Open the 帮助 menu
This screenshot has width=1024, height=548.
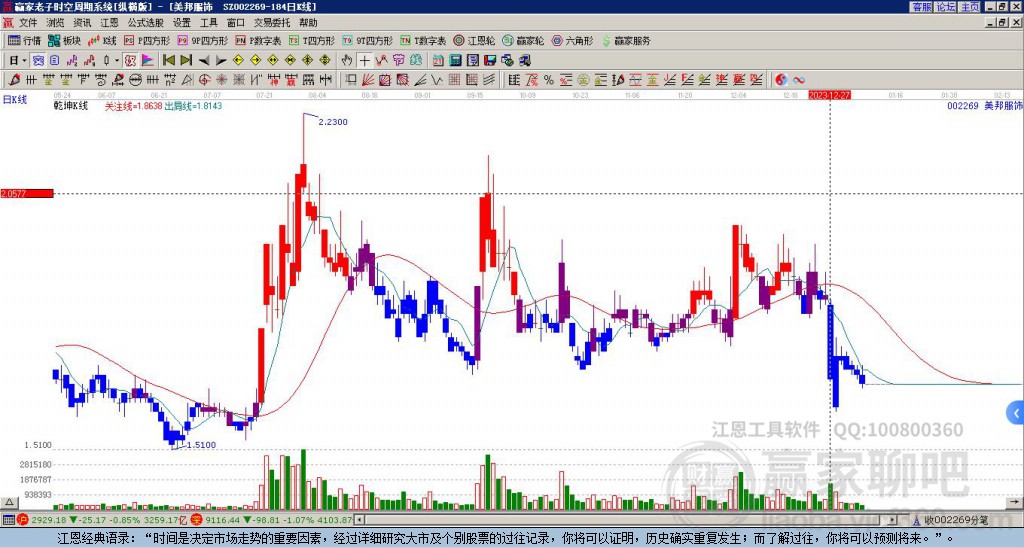(308, 23)
